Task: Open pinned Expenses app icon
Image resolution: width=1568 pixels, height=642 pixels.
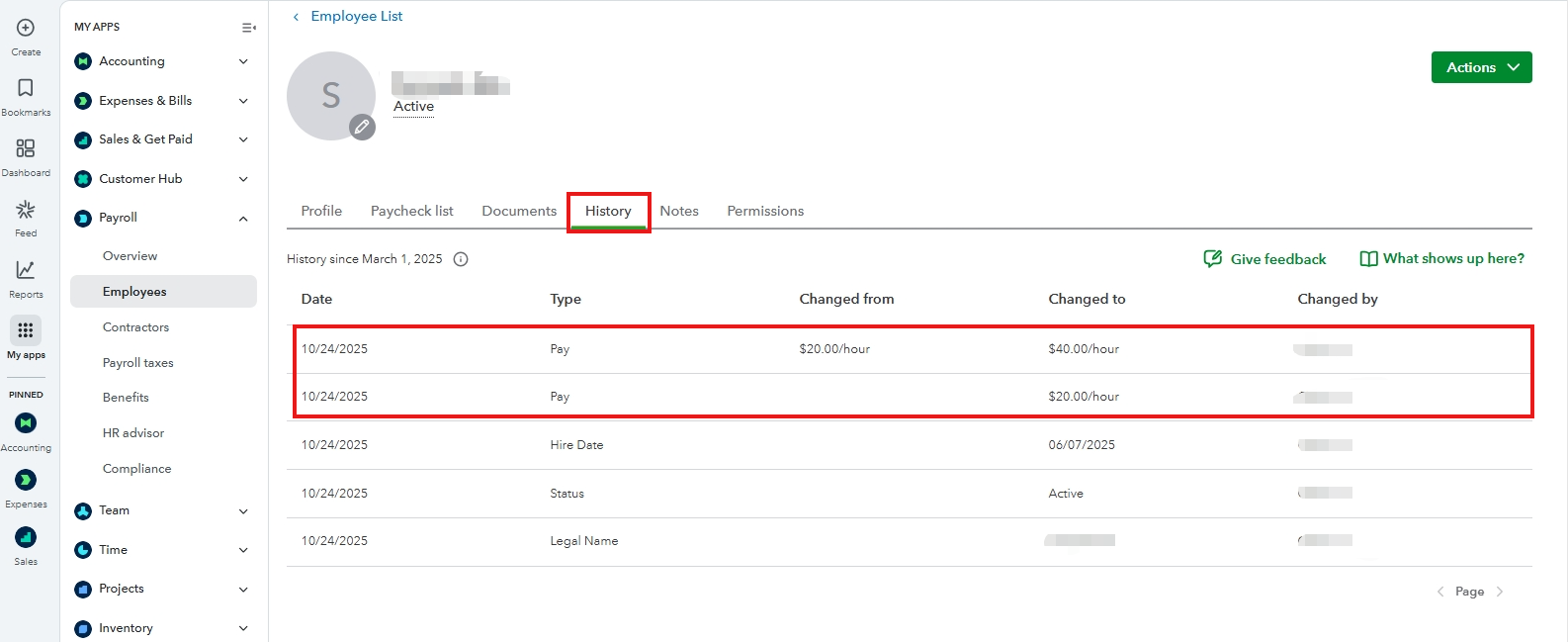Action: click(26, 481)
